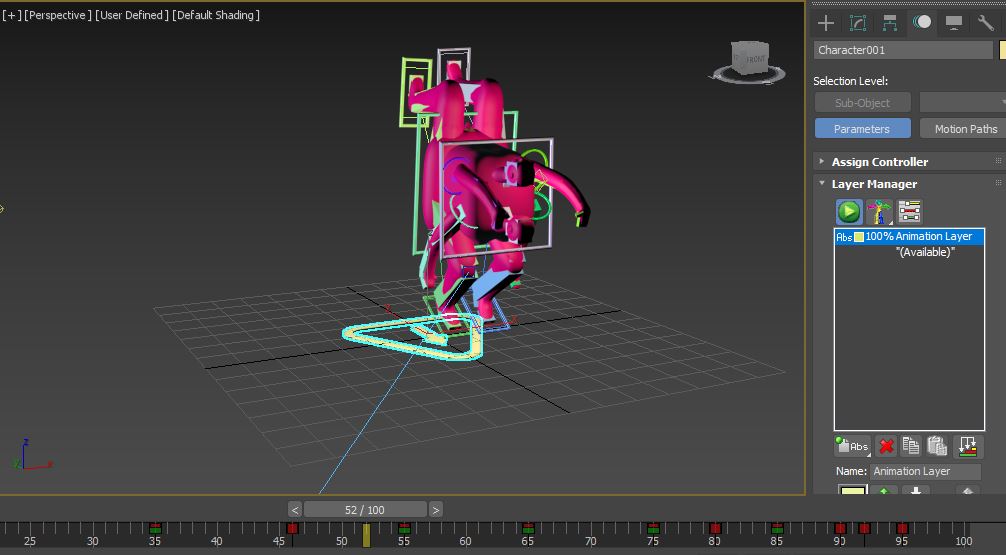Open the Default Shading viewport menu
The image size is (1006, 555).
click(x=216, y=15)
